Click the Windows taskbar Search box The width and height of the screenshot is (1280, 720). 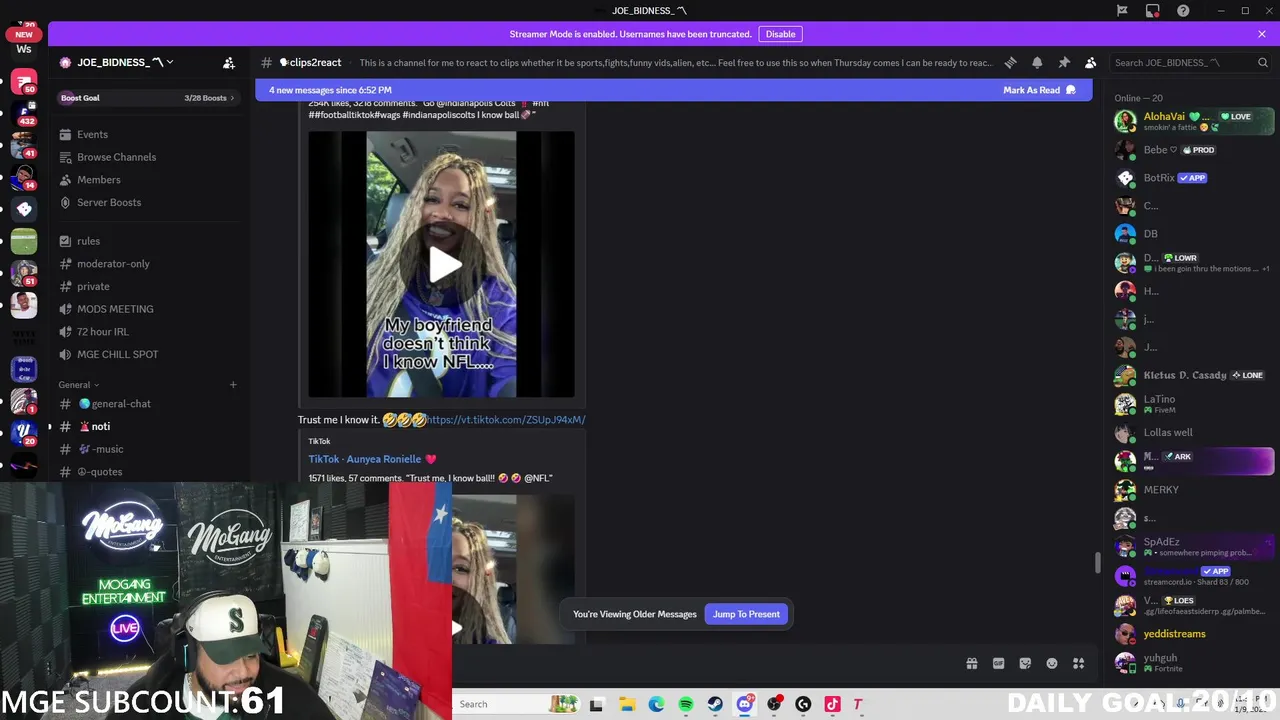[x=516, y=704]
